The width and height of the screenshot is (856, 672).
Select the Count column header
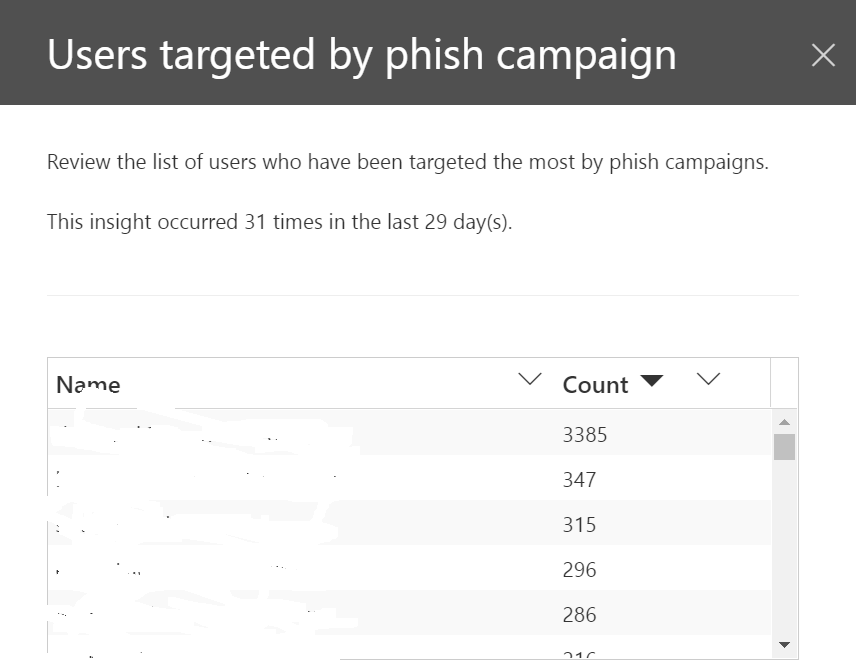(x=595, y=384)
